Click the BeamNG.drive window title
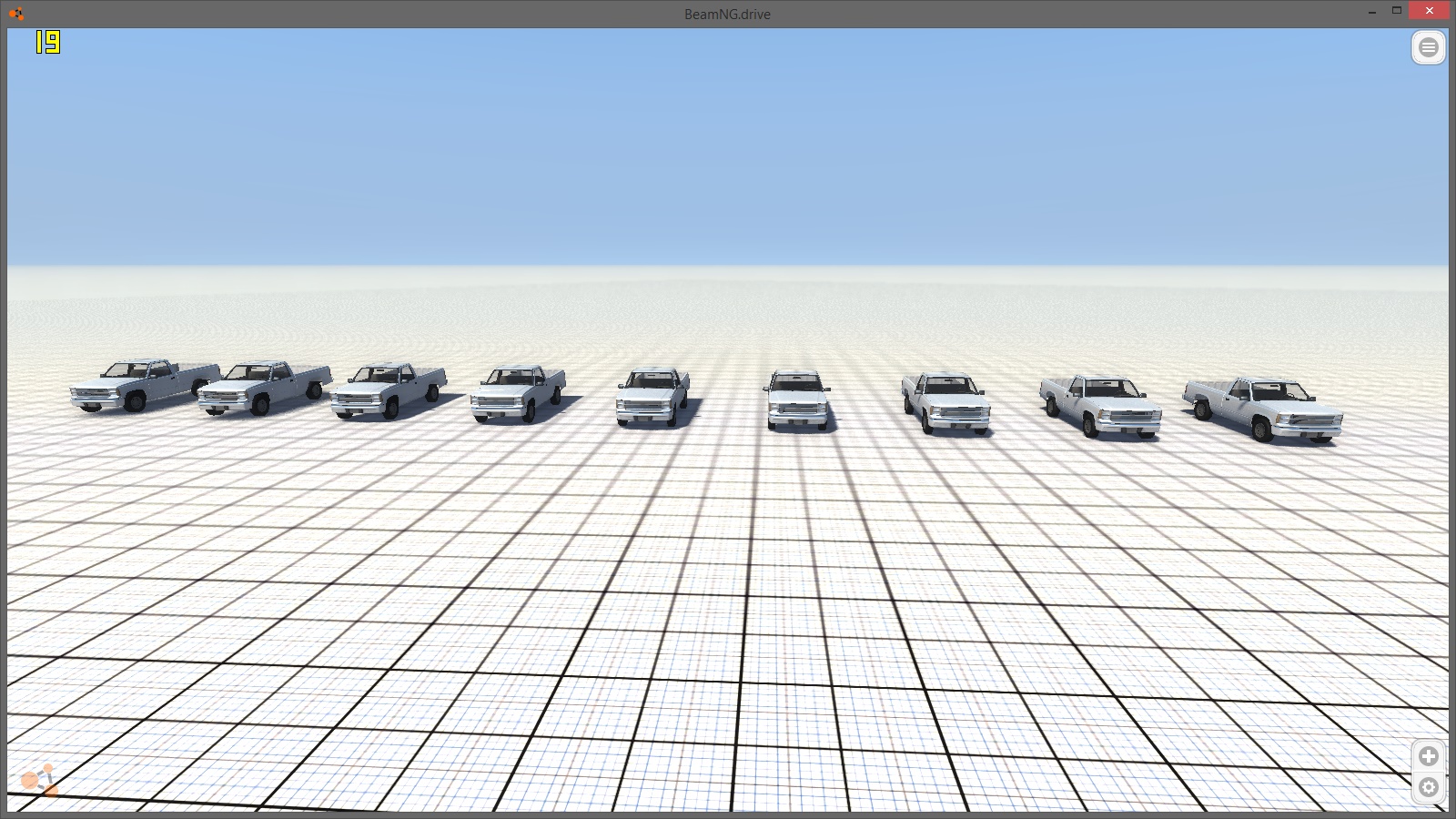The image size is (1456, 819). pyautogui.click(x=727, y=14)
